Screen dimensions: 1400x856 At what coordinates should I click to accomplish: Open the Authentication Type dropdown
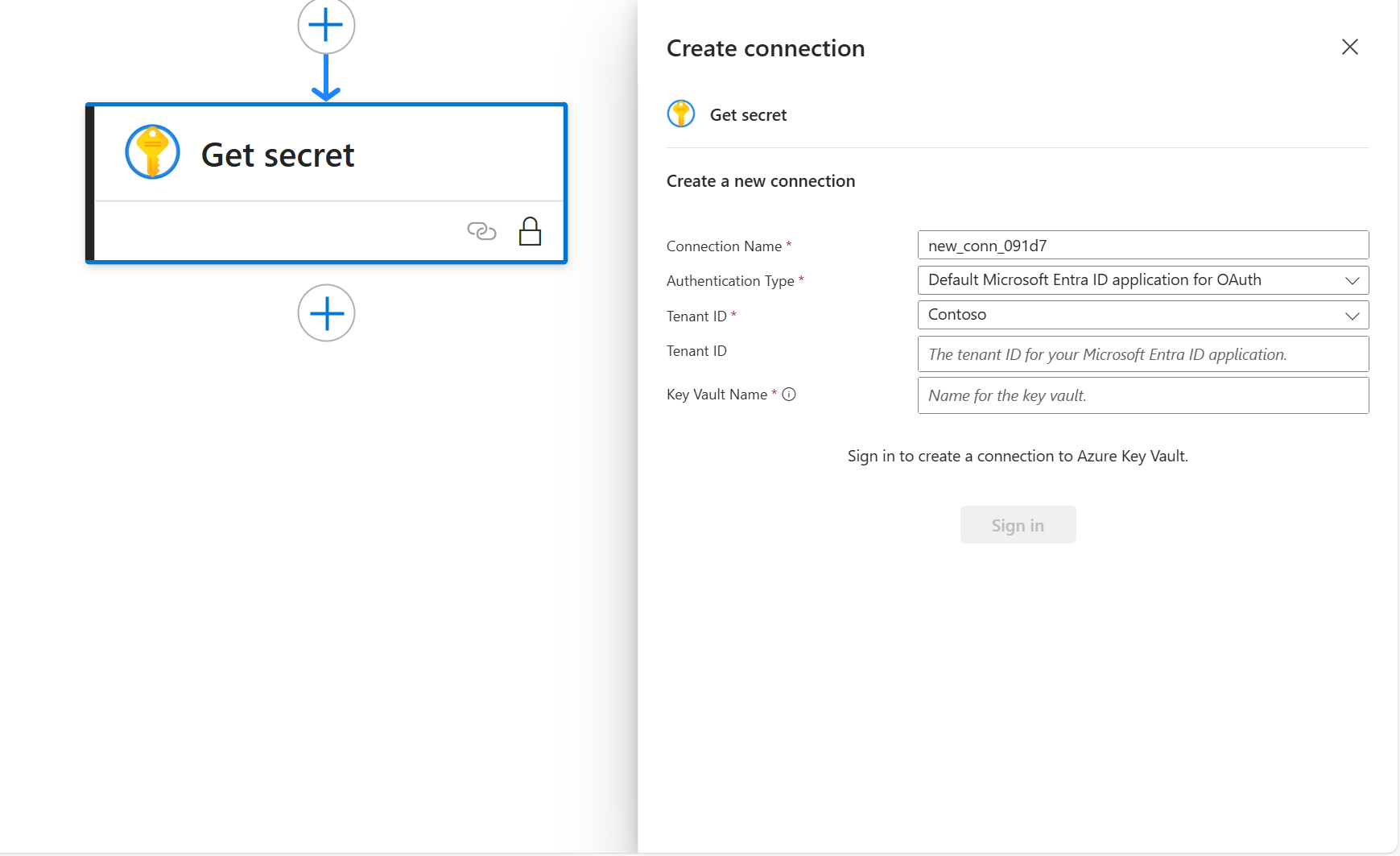point(1143,280)
